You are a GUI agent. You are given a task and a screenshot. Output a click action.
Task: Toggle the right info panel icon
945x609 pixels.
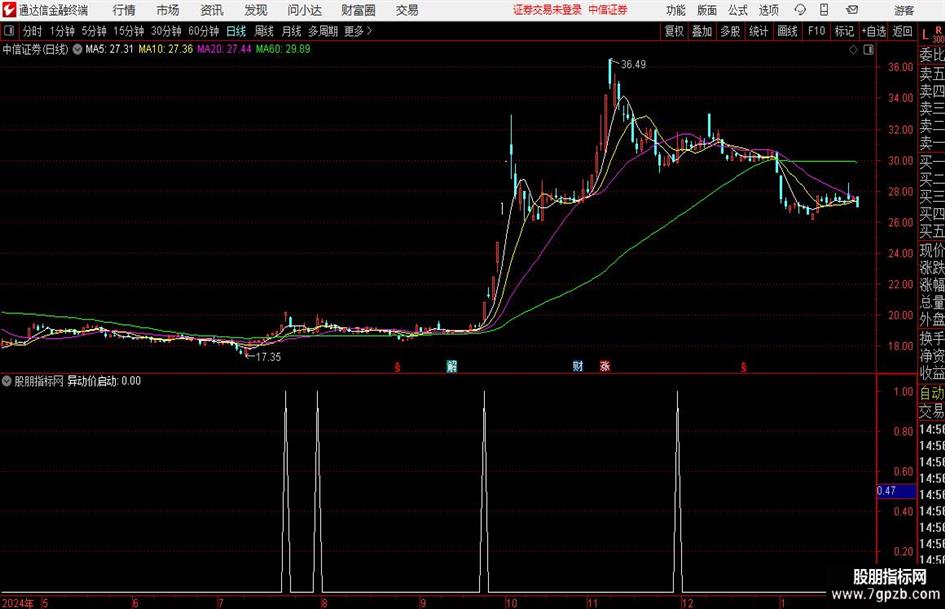click(x=868, y=50)
